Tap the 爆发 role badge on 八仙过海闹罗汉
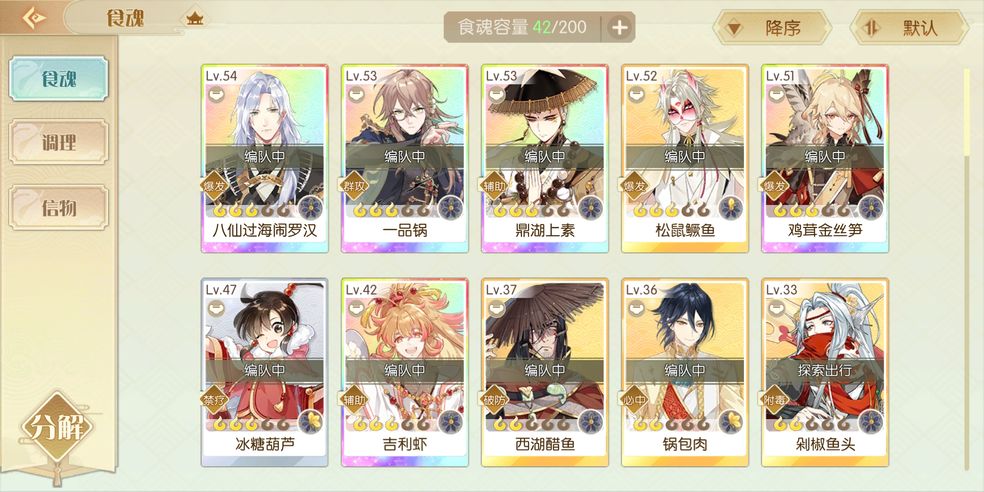Screen dimensions: 984x492 click(x=215, y=186)
